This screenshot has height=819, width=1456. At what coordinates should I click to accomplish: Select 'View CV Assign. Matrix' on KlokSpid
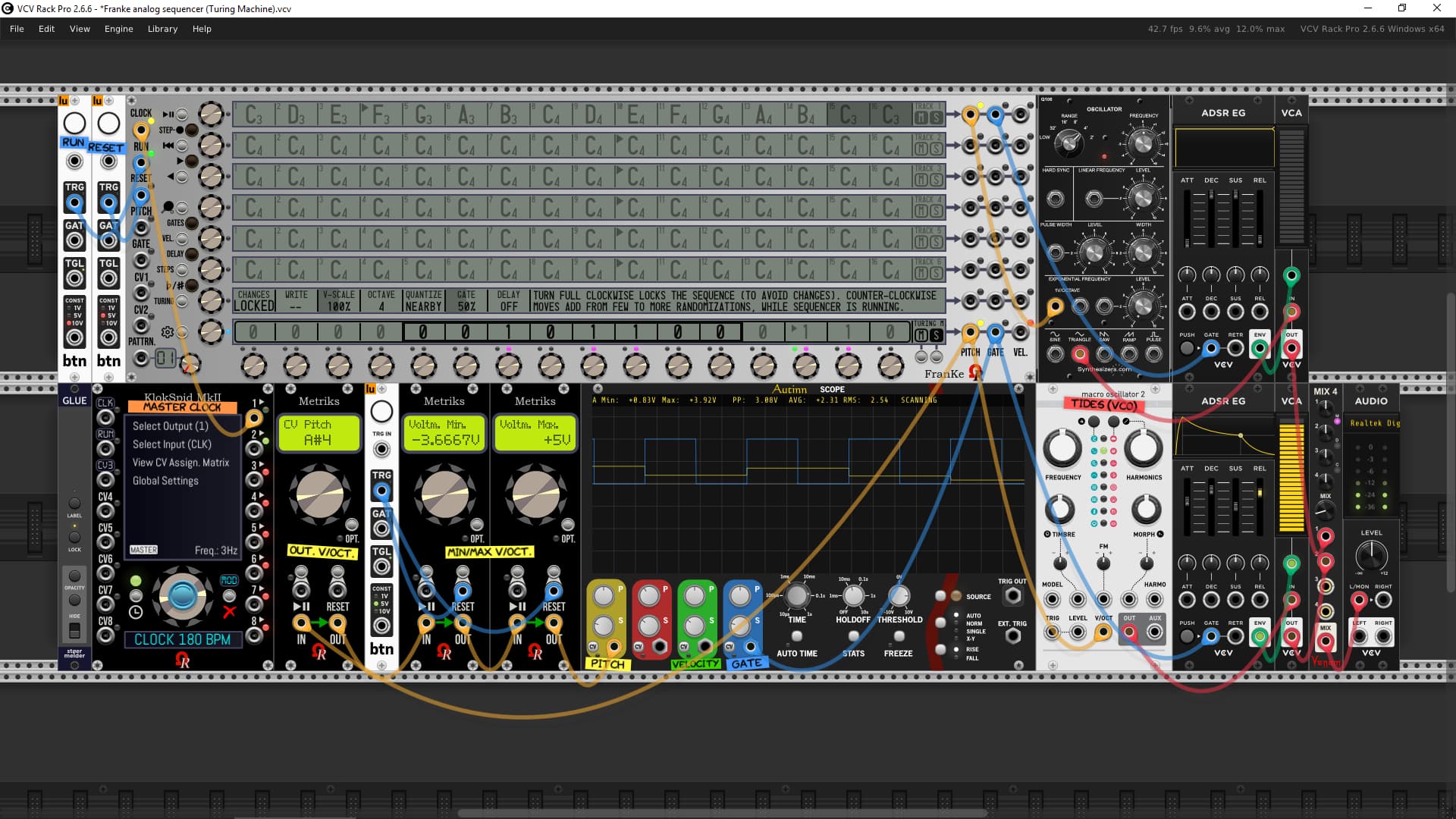[180, 463]
